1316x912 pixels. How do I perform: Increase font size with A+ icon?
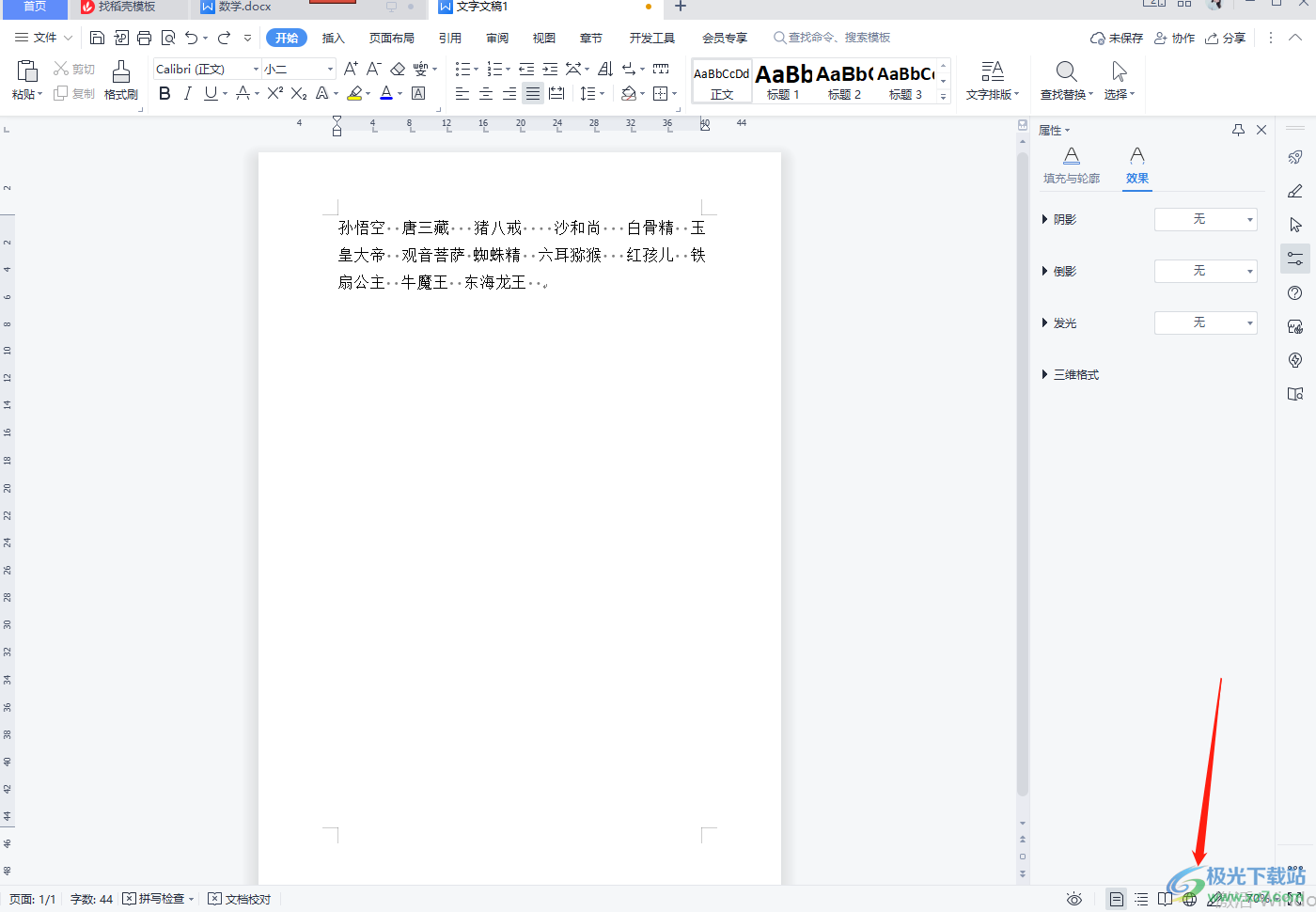351,69
